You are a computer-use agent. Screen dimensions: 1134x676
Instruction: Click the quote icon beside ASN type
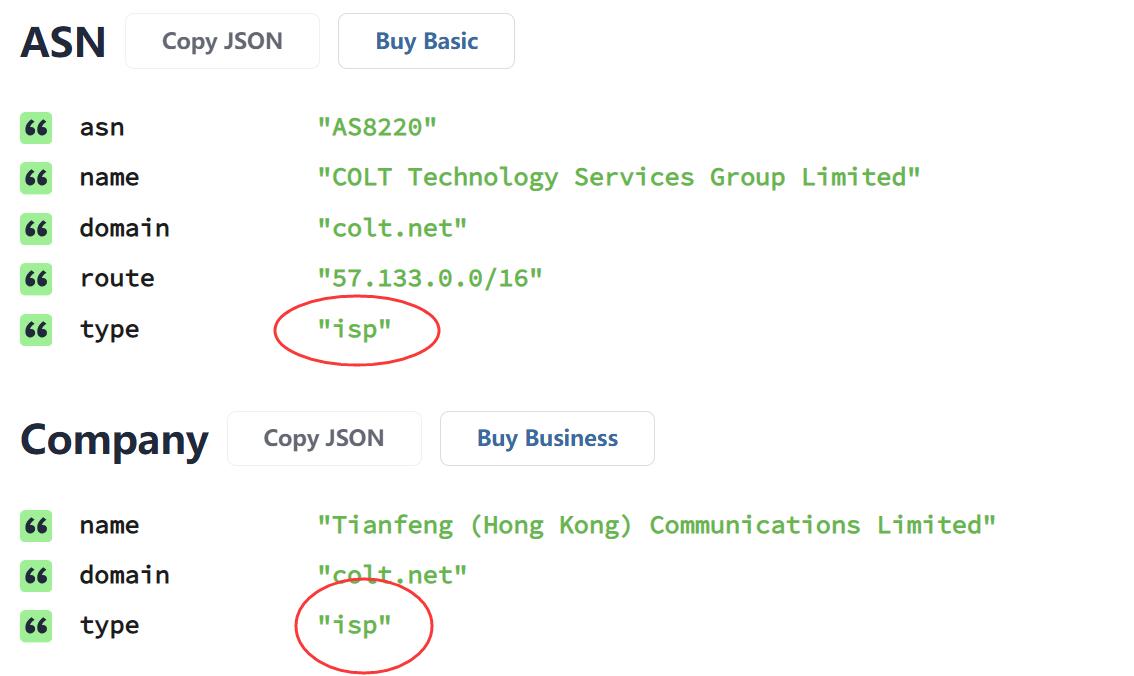coord(36,330)
